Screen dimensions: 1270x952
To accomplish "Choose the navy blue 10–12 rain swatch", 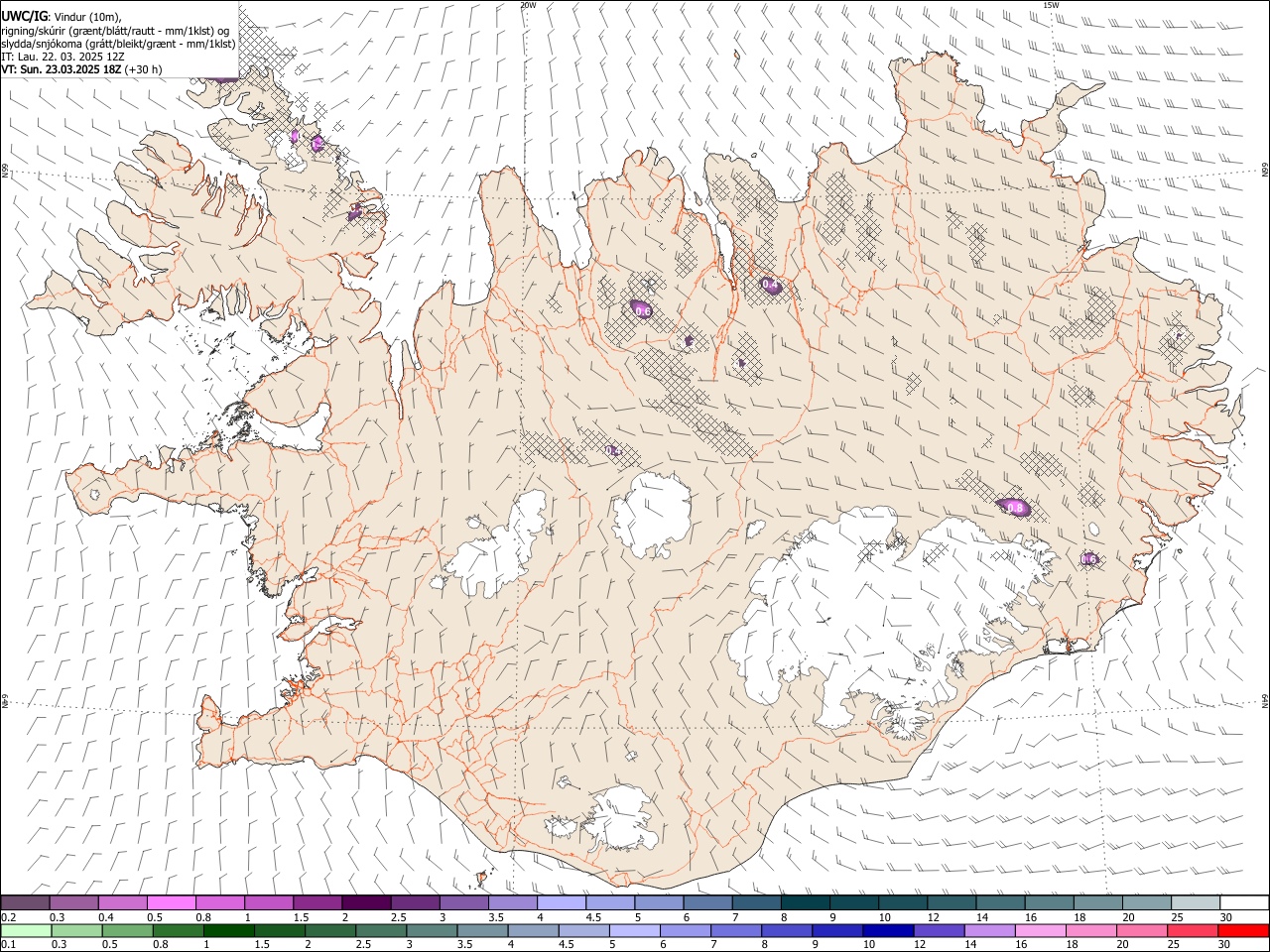I will pos(886,930).
